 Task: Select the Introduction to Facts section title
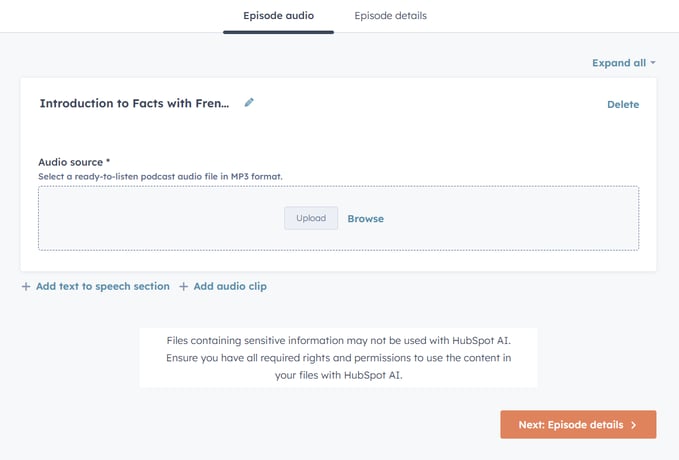click(134, 104)
